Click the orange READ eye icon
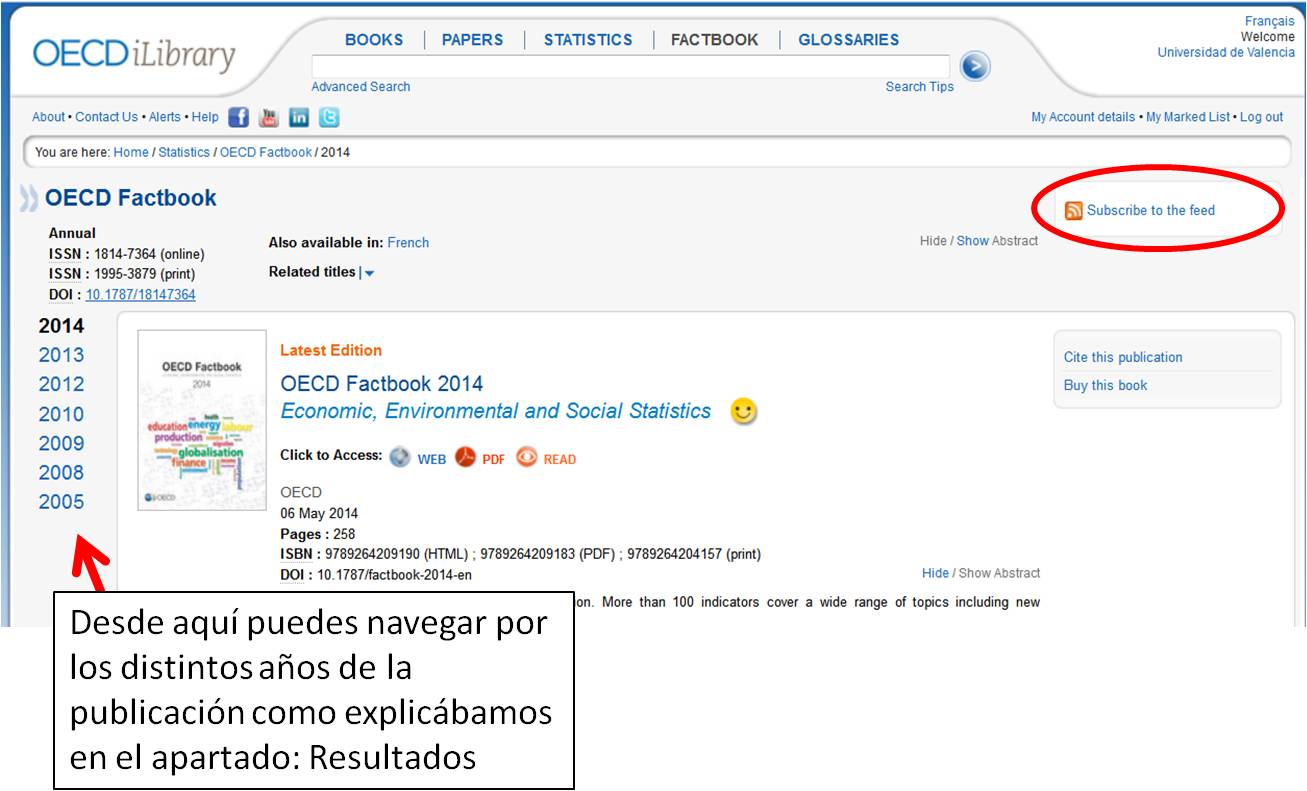The height and width of the screenshot is (791, 1307). (527, 457)
